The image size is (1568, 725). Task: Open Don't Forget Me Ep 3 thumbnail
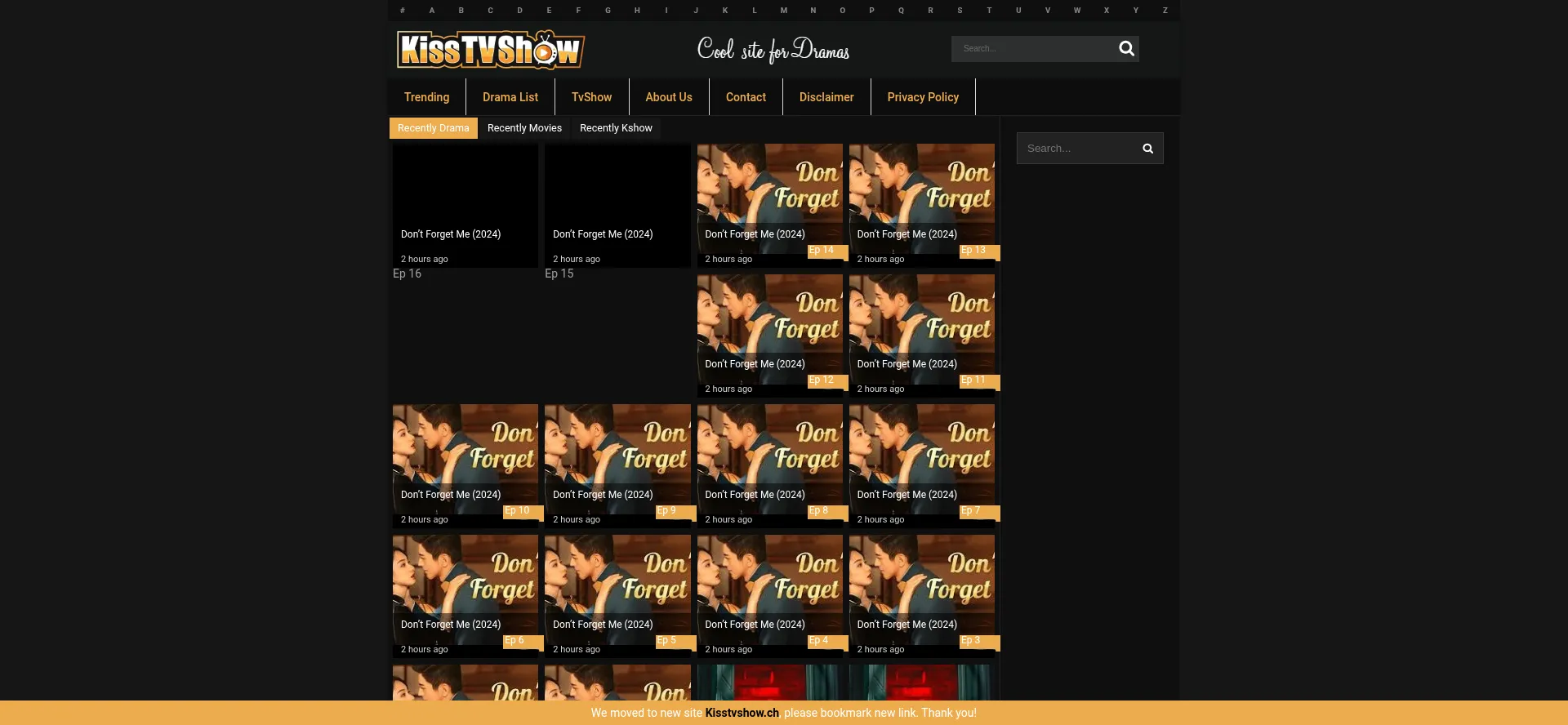[x=922, y=596]
